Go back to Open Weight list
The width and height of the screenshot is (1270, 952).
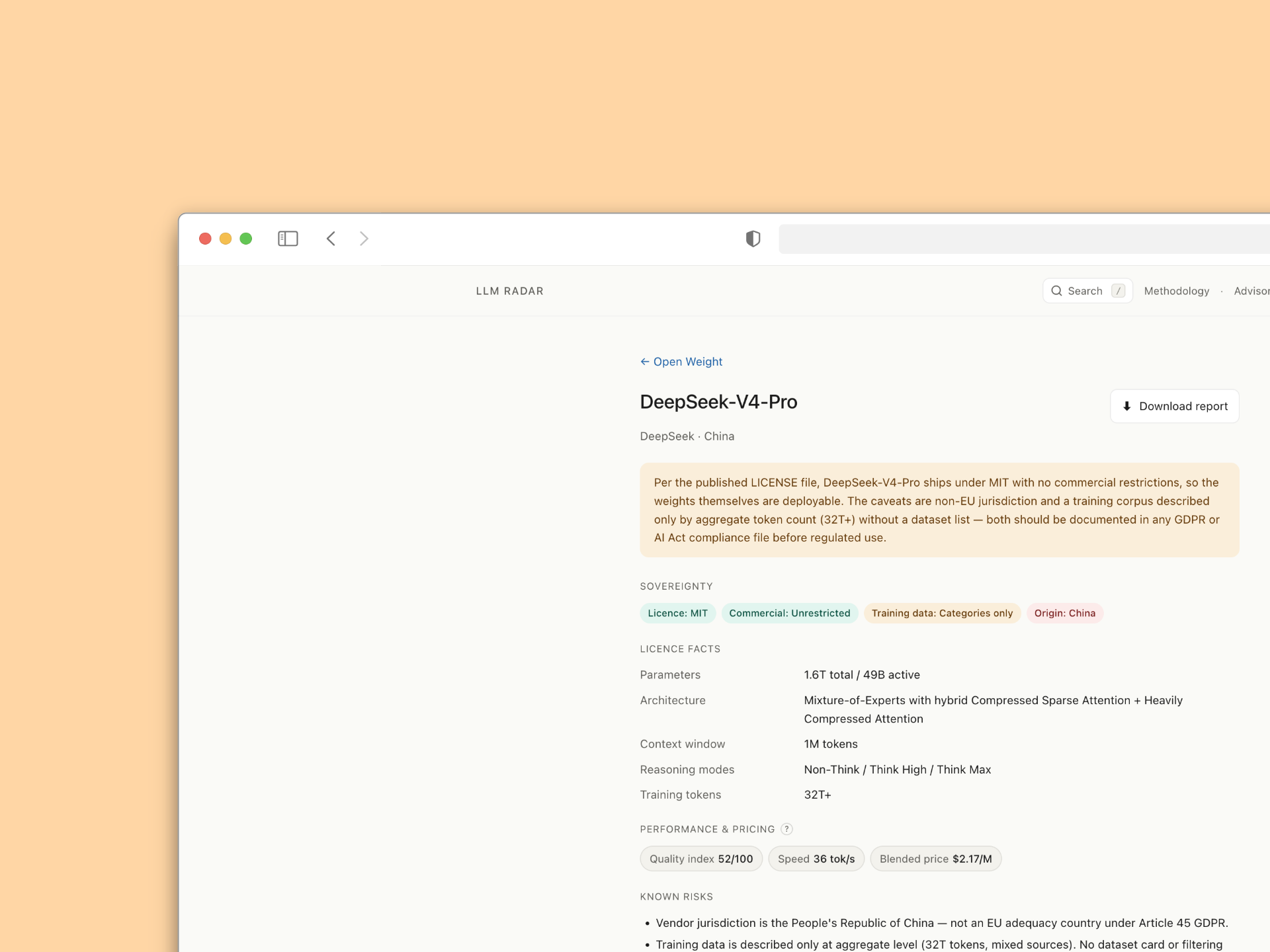pyautogui.click(x=681, y=362)
